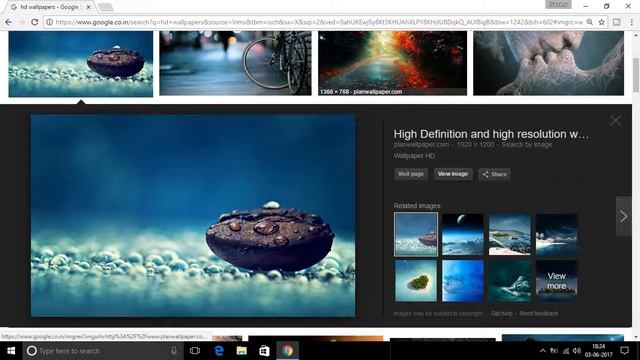Click the zoom magnifier icon in address bar
The image size is (640, 360).
(x=589, y=22)
